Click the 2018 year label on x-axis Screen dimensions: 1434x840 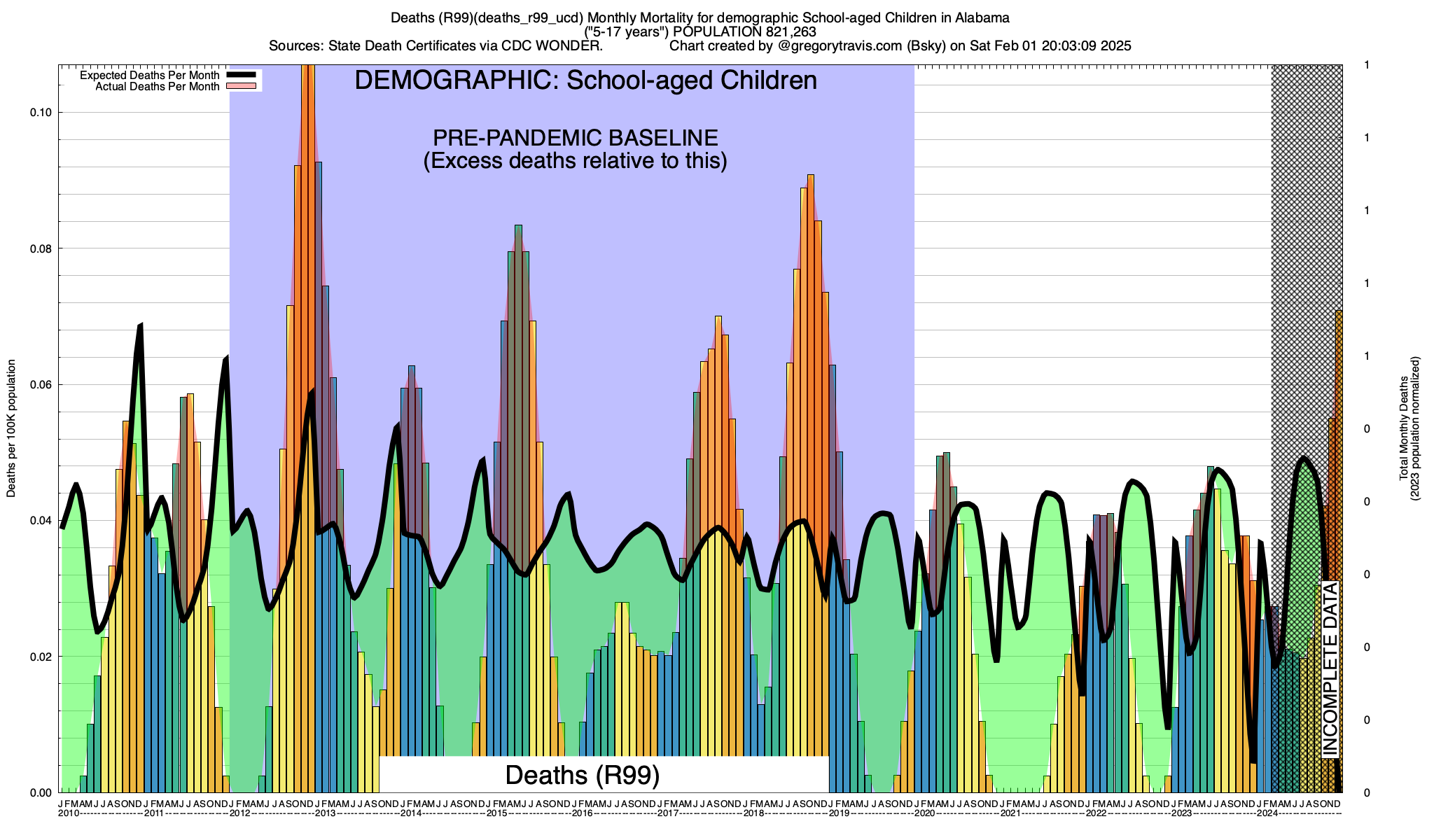(753, 813)
